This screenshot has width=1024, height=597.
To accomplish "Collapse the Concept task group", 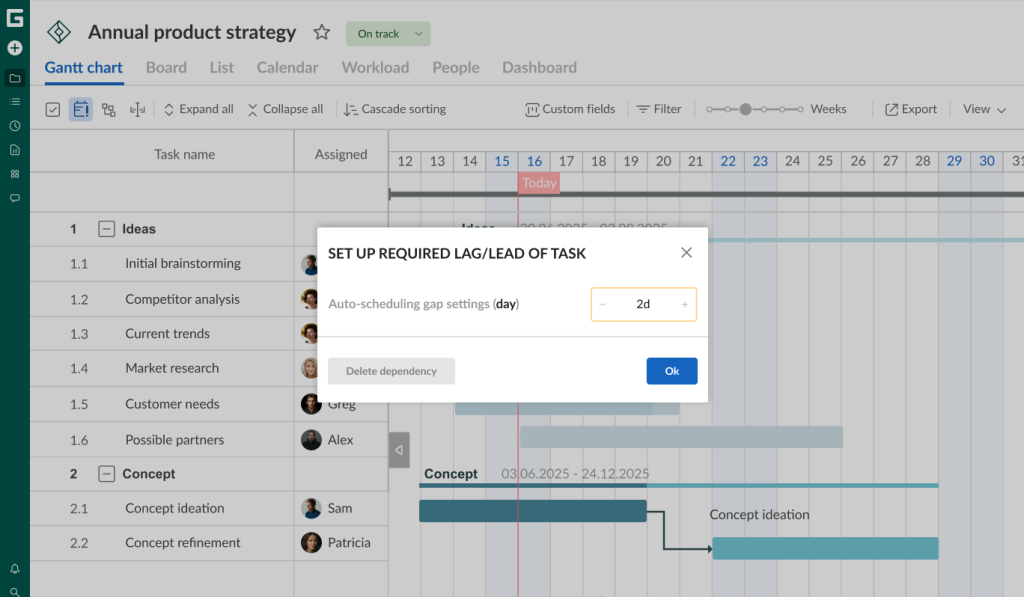I will (x=106, y=474).
